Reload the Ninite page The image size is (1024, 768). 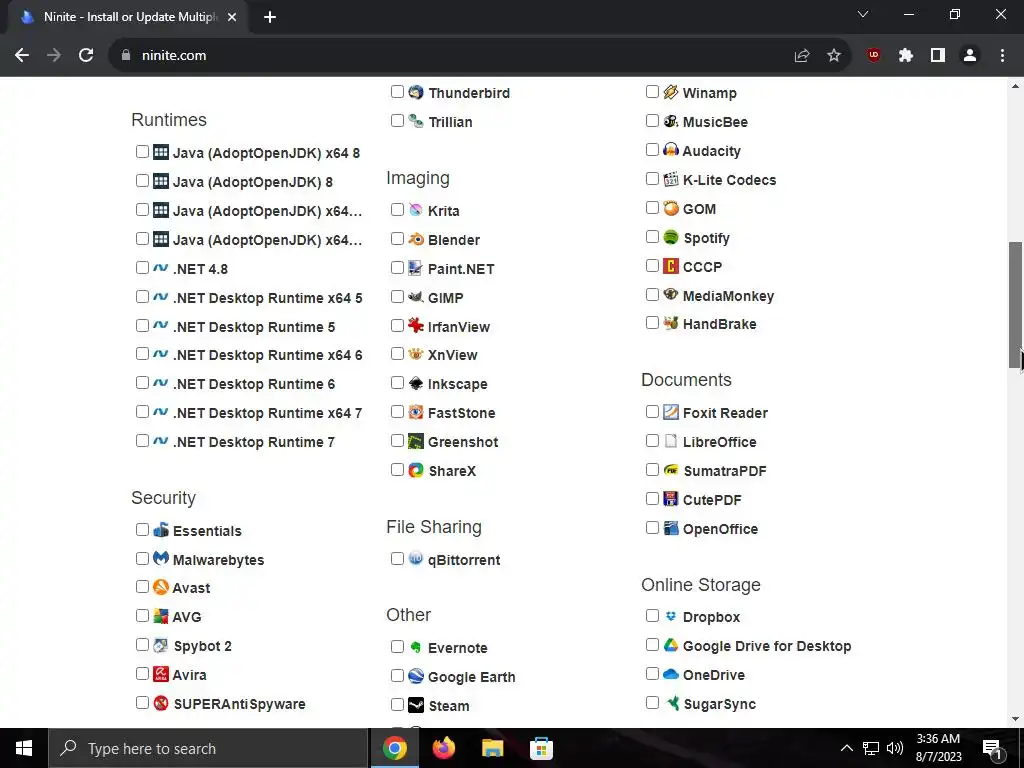(86, 56)
